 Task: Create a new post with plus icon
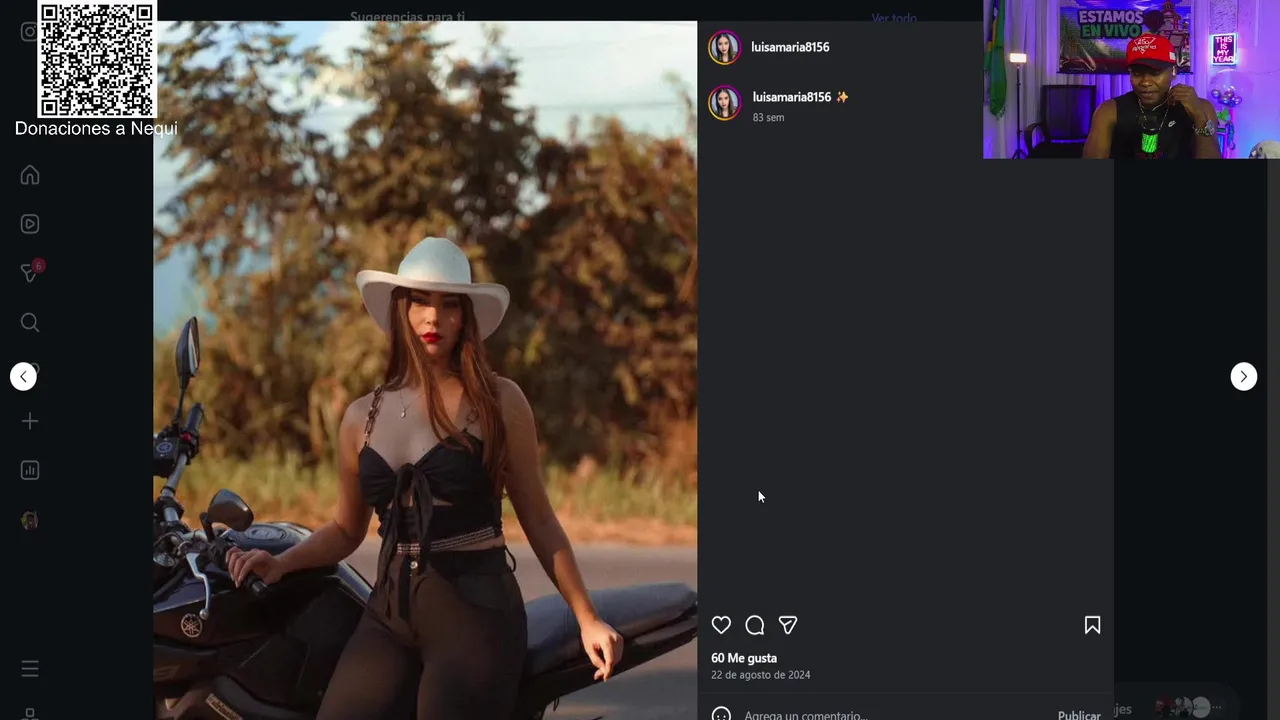30,421
